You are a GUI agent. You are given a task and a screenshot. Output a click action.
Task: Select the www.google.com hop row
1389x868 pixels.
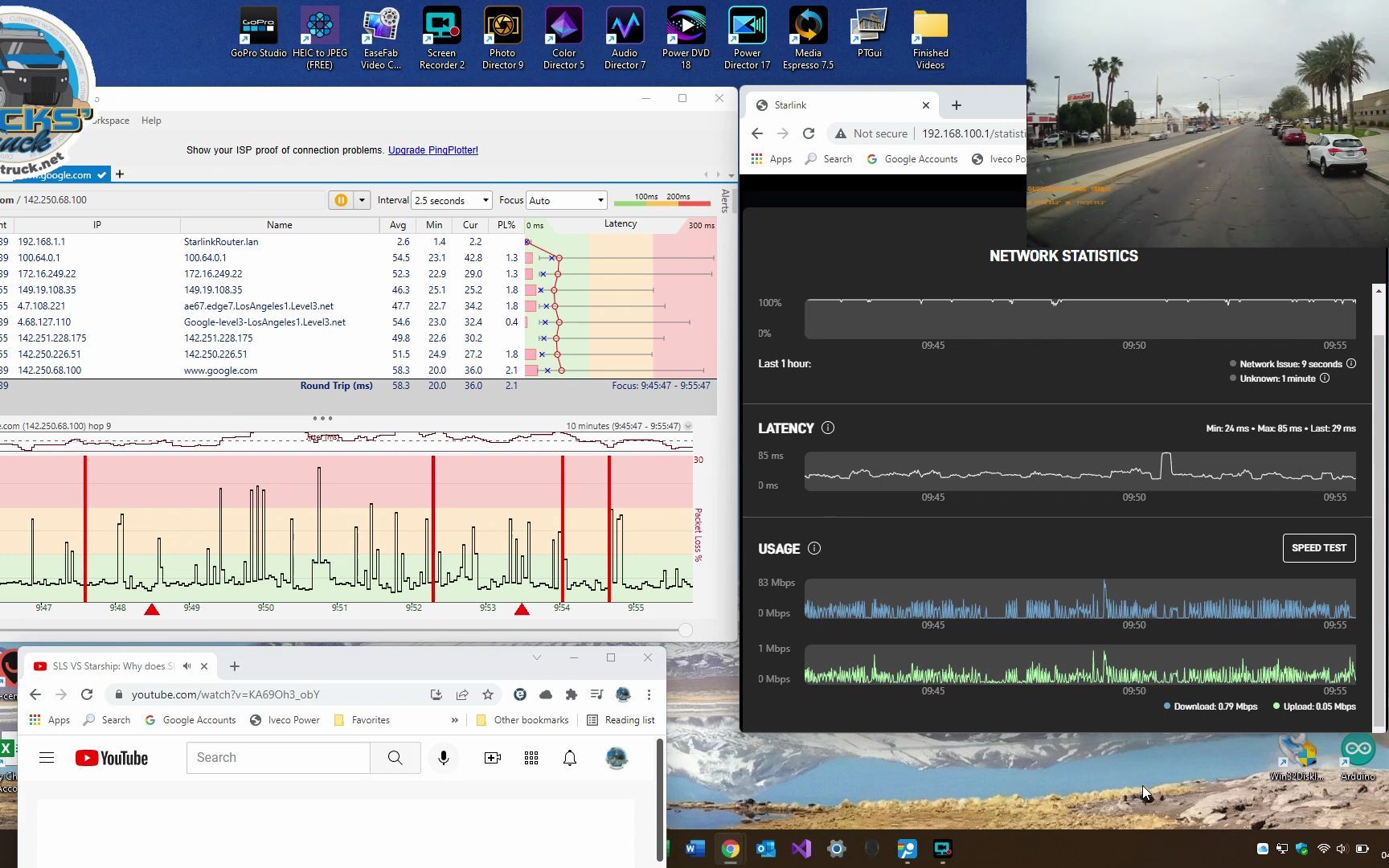point(358,371)
